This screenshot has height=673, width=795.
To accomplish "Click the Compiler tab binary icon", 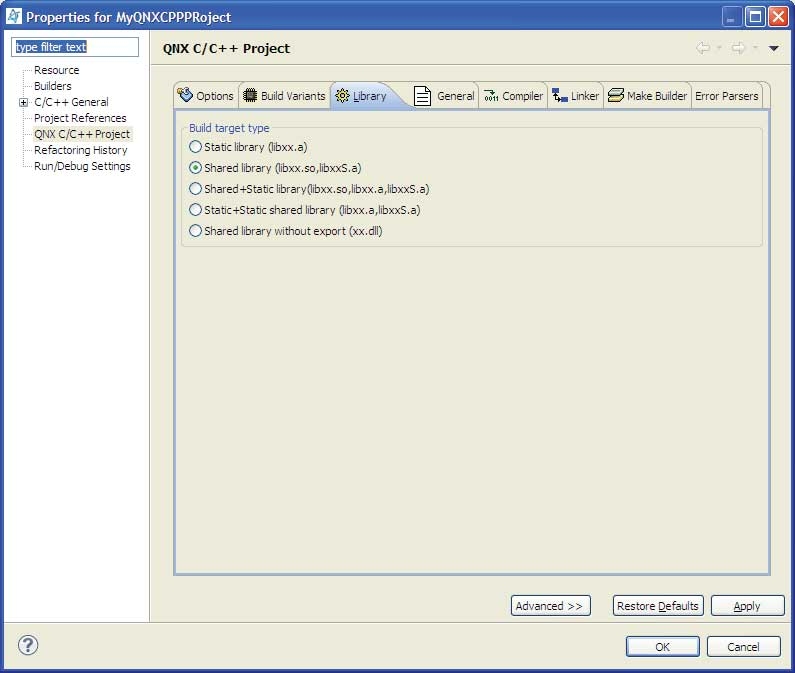I will click(491, 96).
